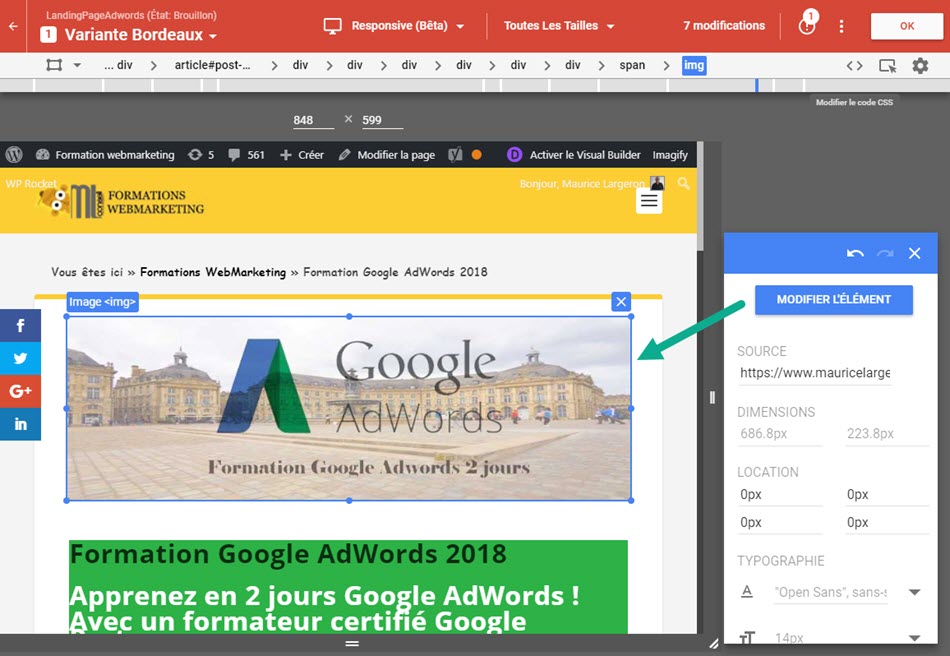Share on Google+ via sidebar icon
Viewport: 950px width, 656px height.
(21, 391)
